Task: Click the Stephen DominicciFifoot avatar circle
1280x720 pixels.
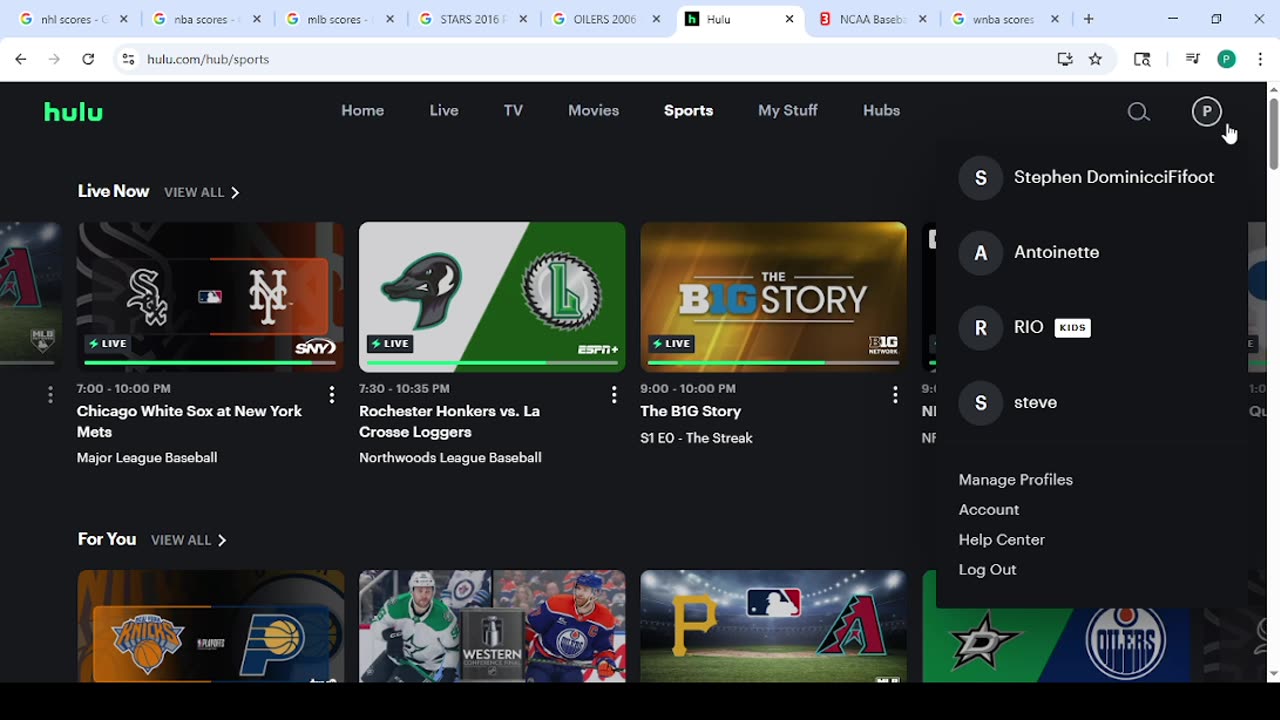Action: [980, 178]
